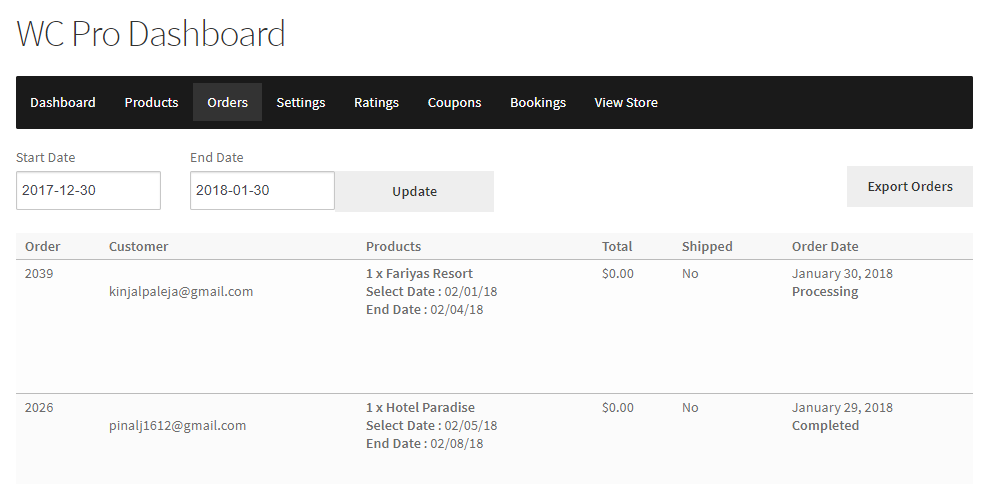This screenshot has width=990, height=484.
Task: Open the Coupons section
Action: click(454, 102)
